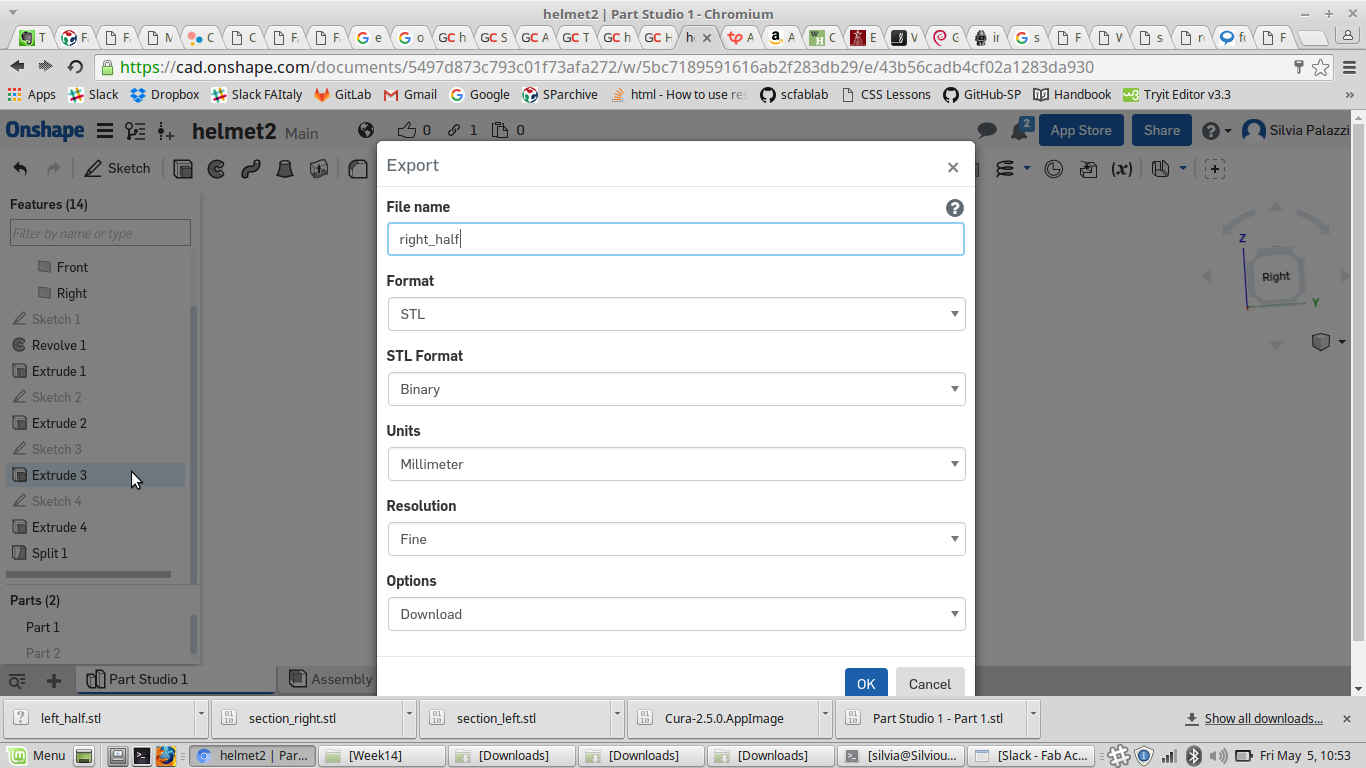Click the copies count icon
The width and height of the screenshot is (1366, 768).
coord(501,130)
